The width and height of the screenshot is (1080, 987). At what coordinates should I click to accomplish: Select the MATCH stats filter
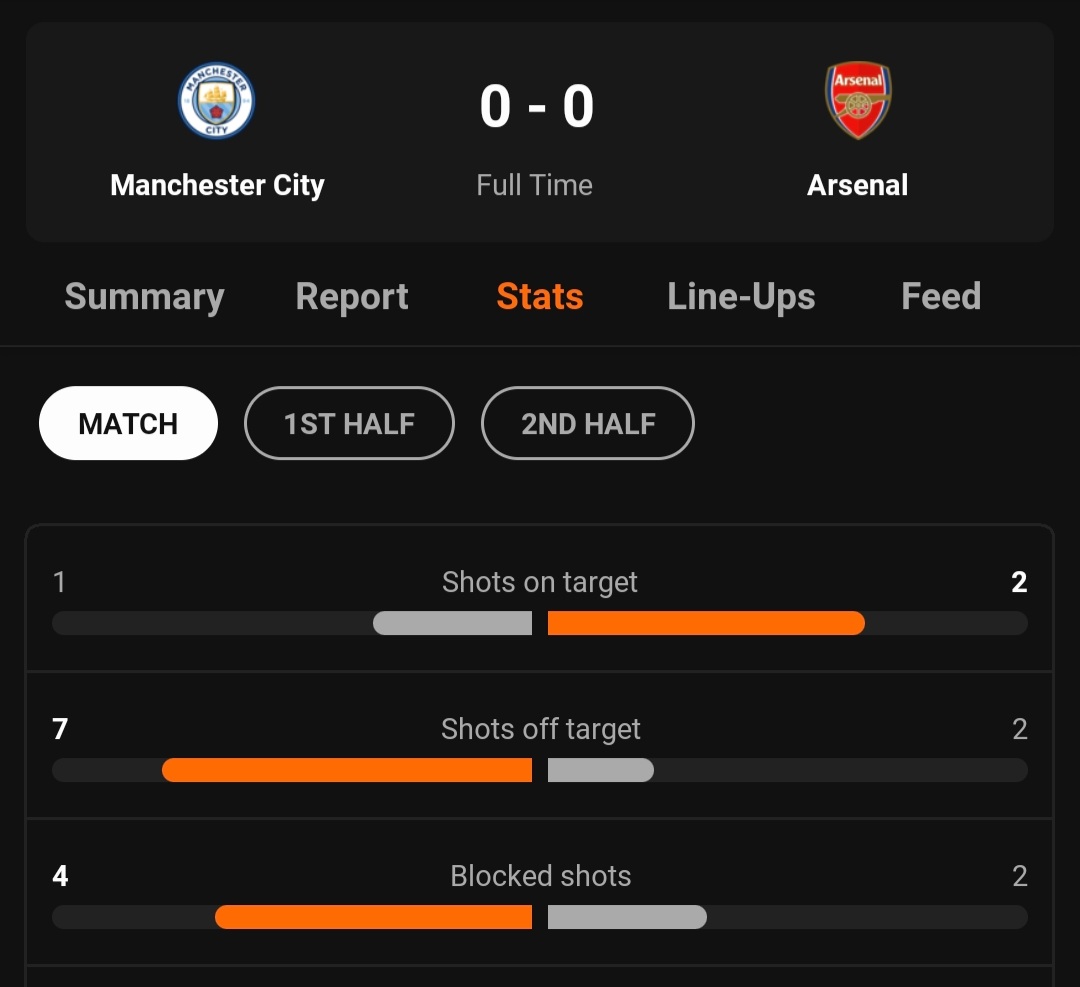128,423
